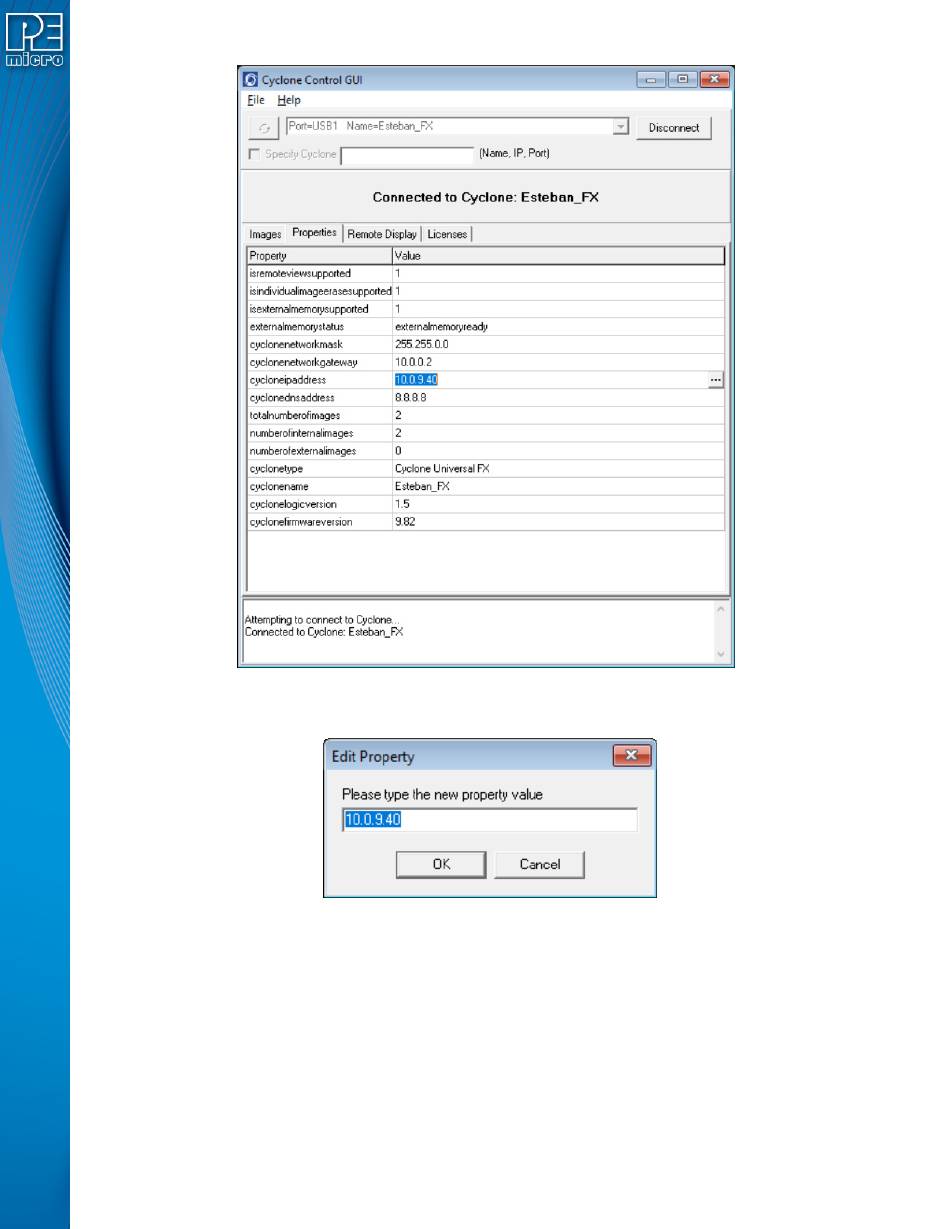Click the log panel scroll up arrow
The width and height of the screenshot is (950, 1229).
[x=722, y=609]
